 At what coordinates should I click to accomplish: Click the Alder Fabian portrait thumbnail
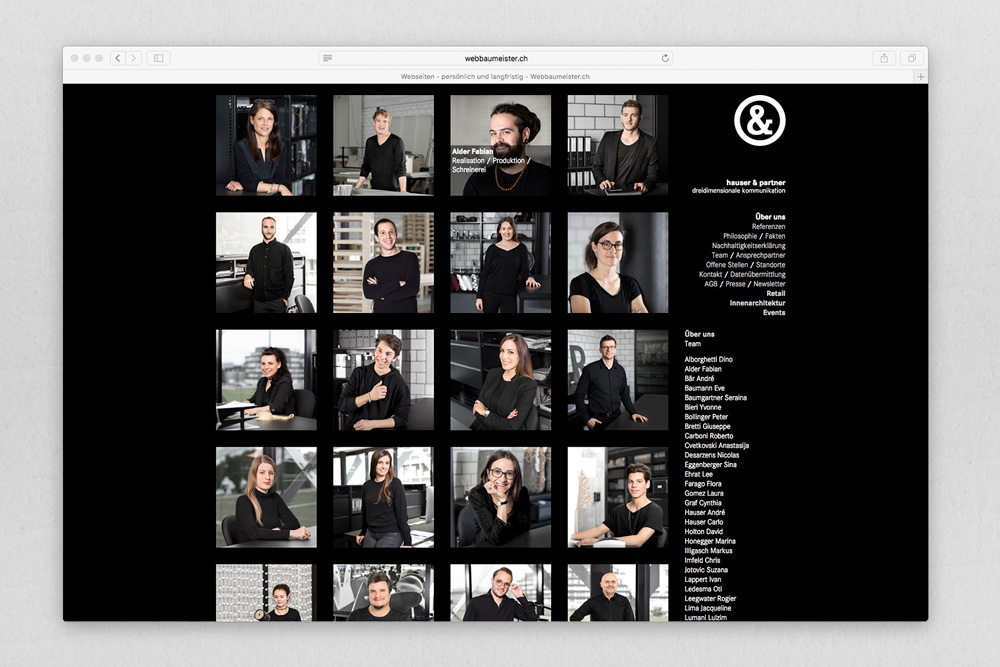tap(500, 145)
